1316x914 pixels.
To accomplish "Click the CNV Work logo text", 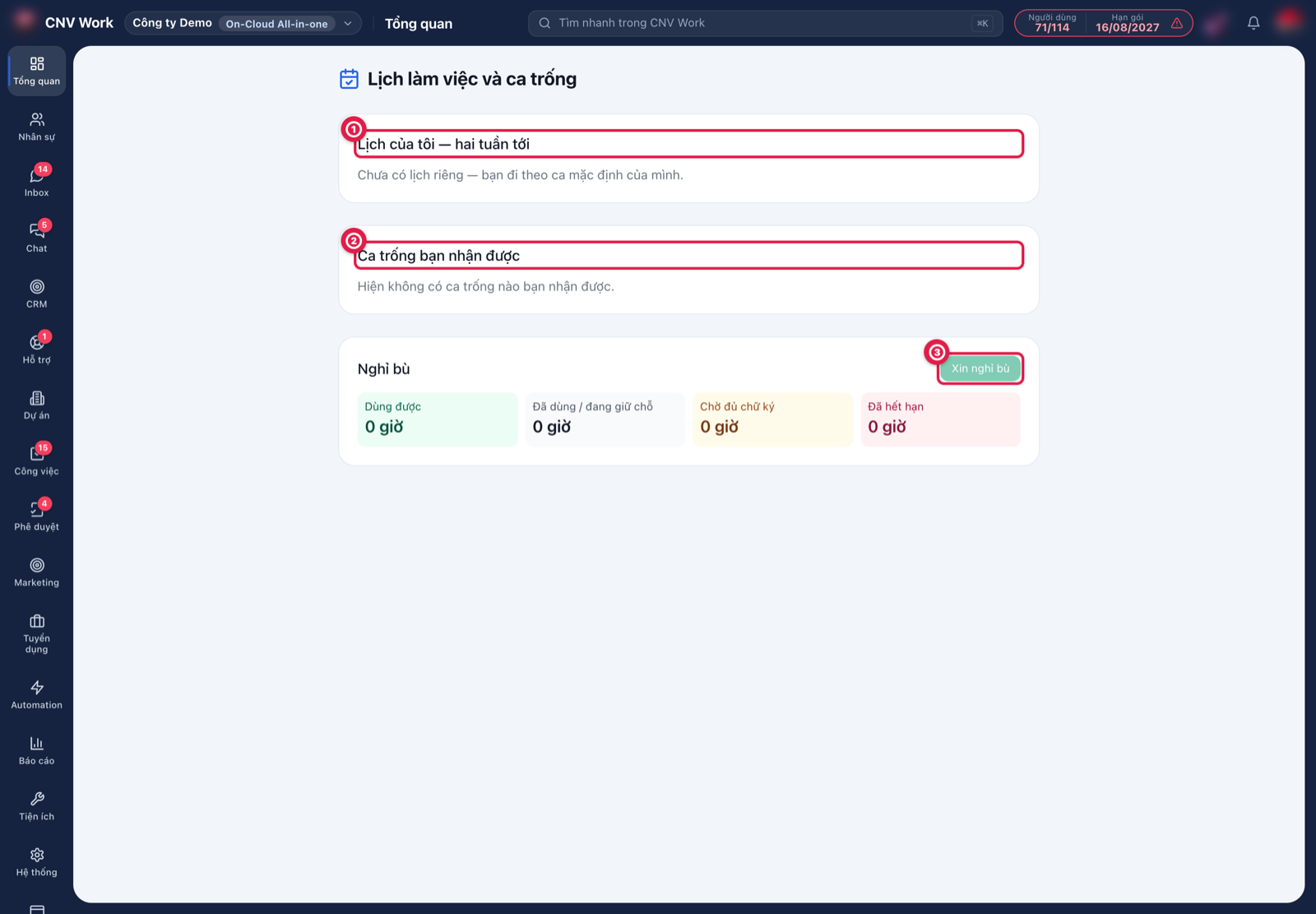I will coord(79,23).
